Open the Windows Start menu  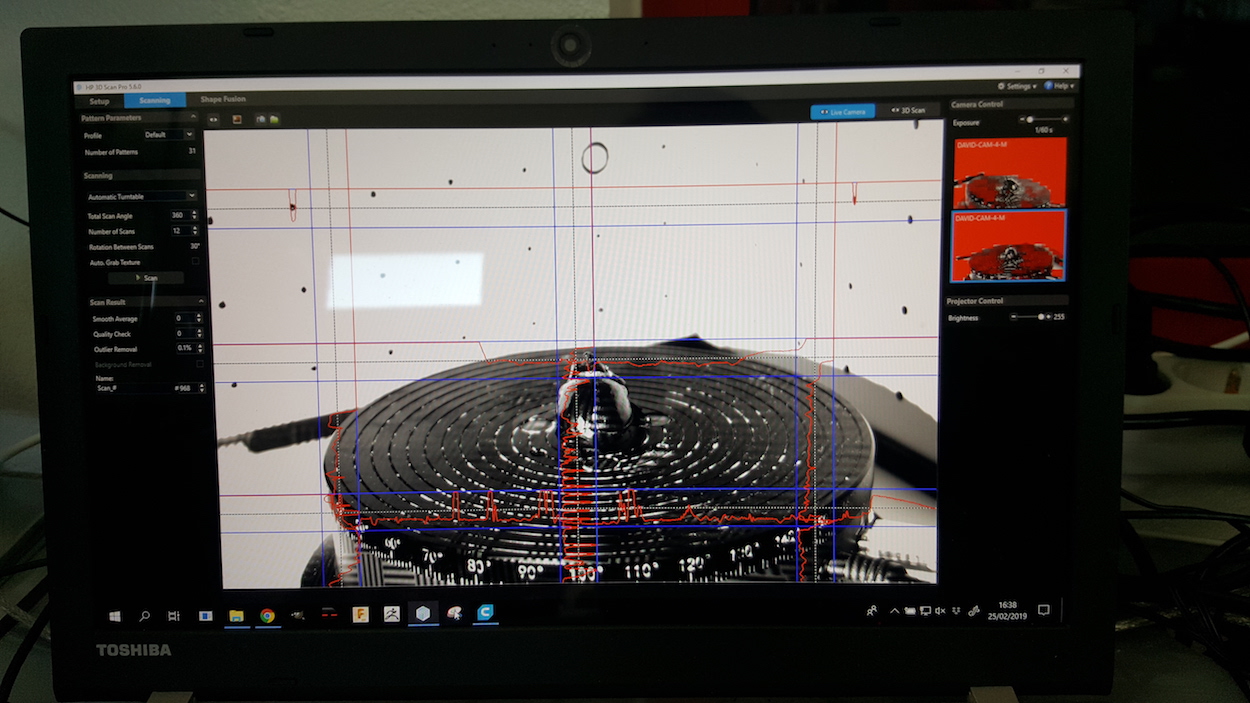[x=114, y=614]
